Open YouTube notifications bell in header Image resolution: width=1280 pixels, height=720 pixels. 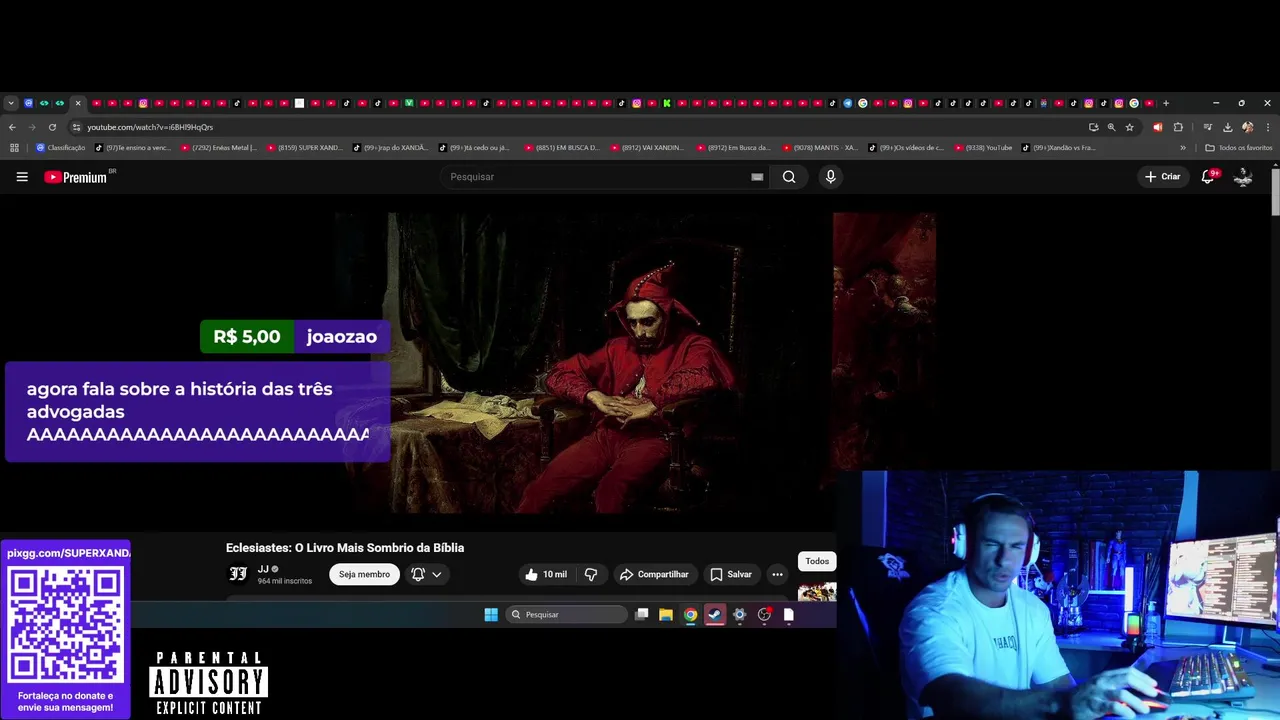coord(1208,177)
